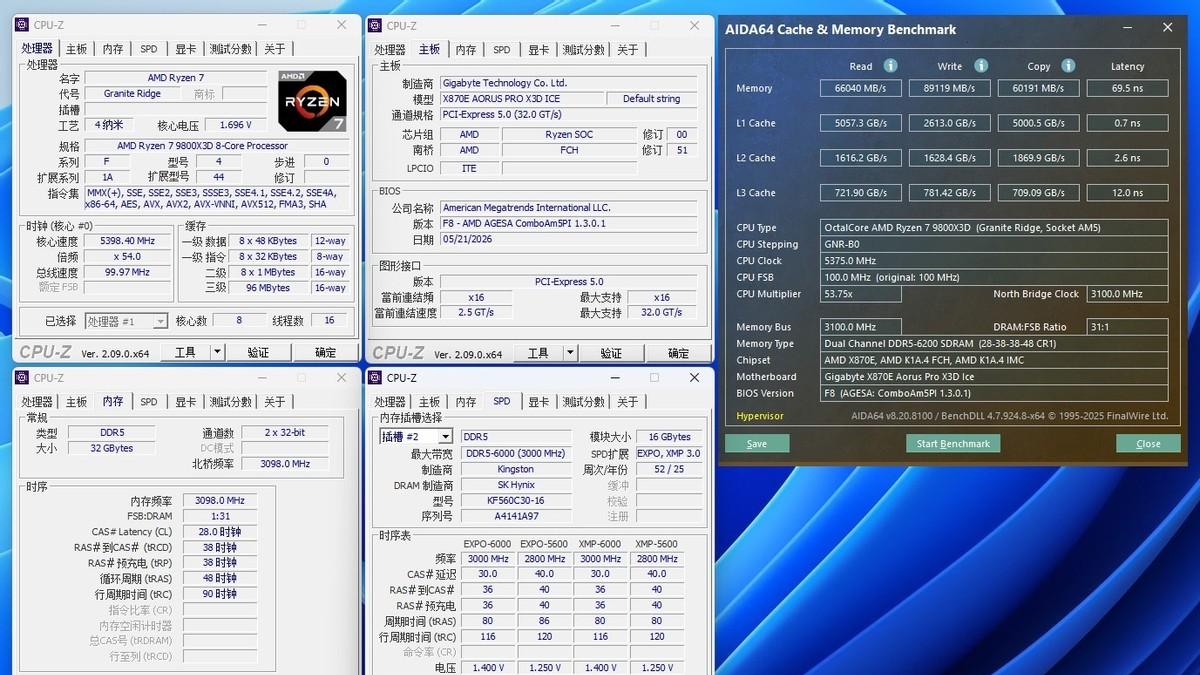Click the DRAM:FSB Ratio 31:1 value

[x=1127, y=327]
